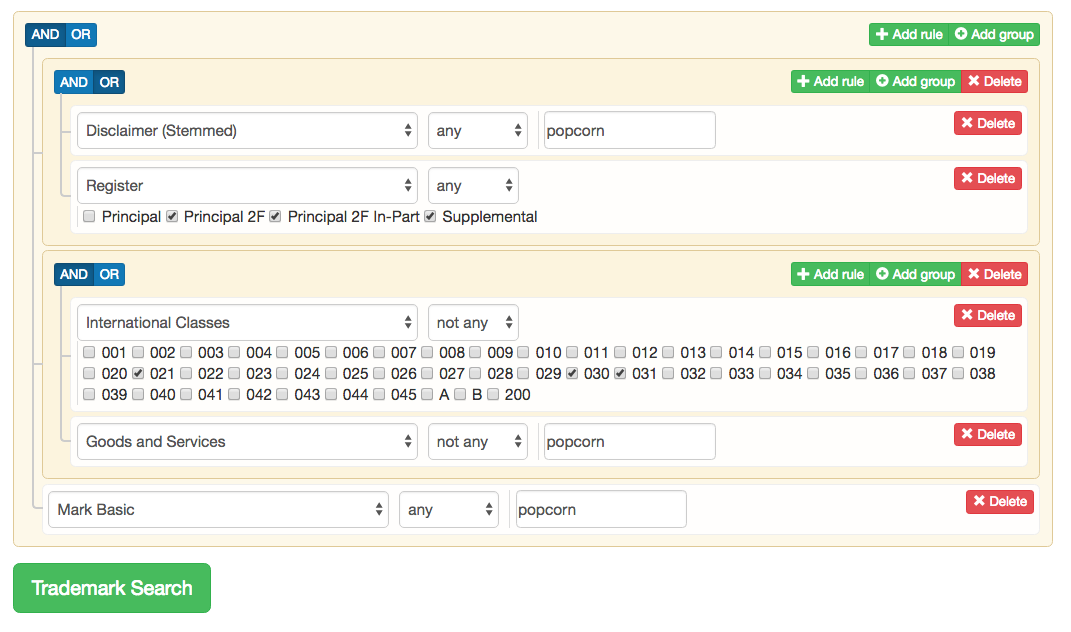
Task: Delete the Mark Basic rule
Action: [999, 501]
